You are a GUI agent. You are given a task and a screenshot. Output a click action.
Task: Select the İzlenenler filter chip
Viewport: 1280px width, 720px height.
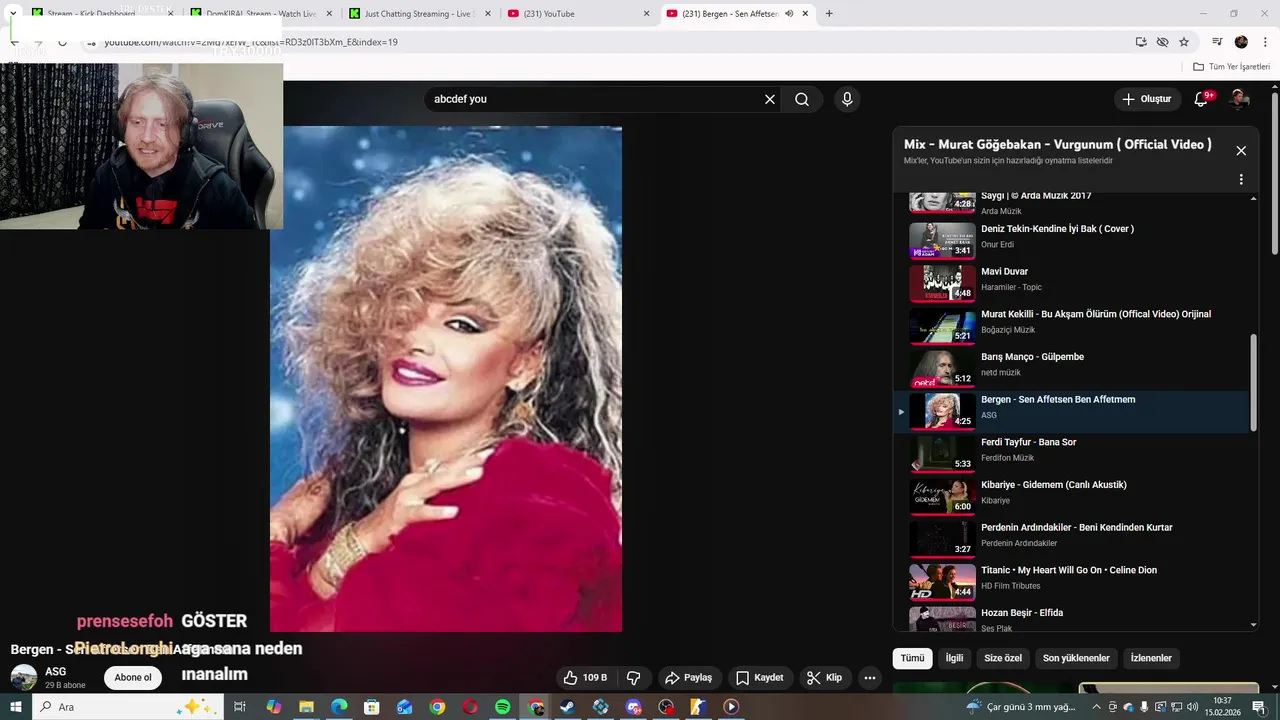click(x=1151, y=658)
